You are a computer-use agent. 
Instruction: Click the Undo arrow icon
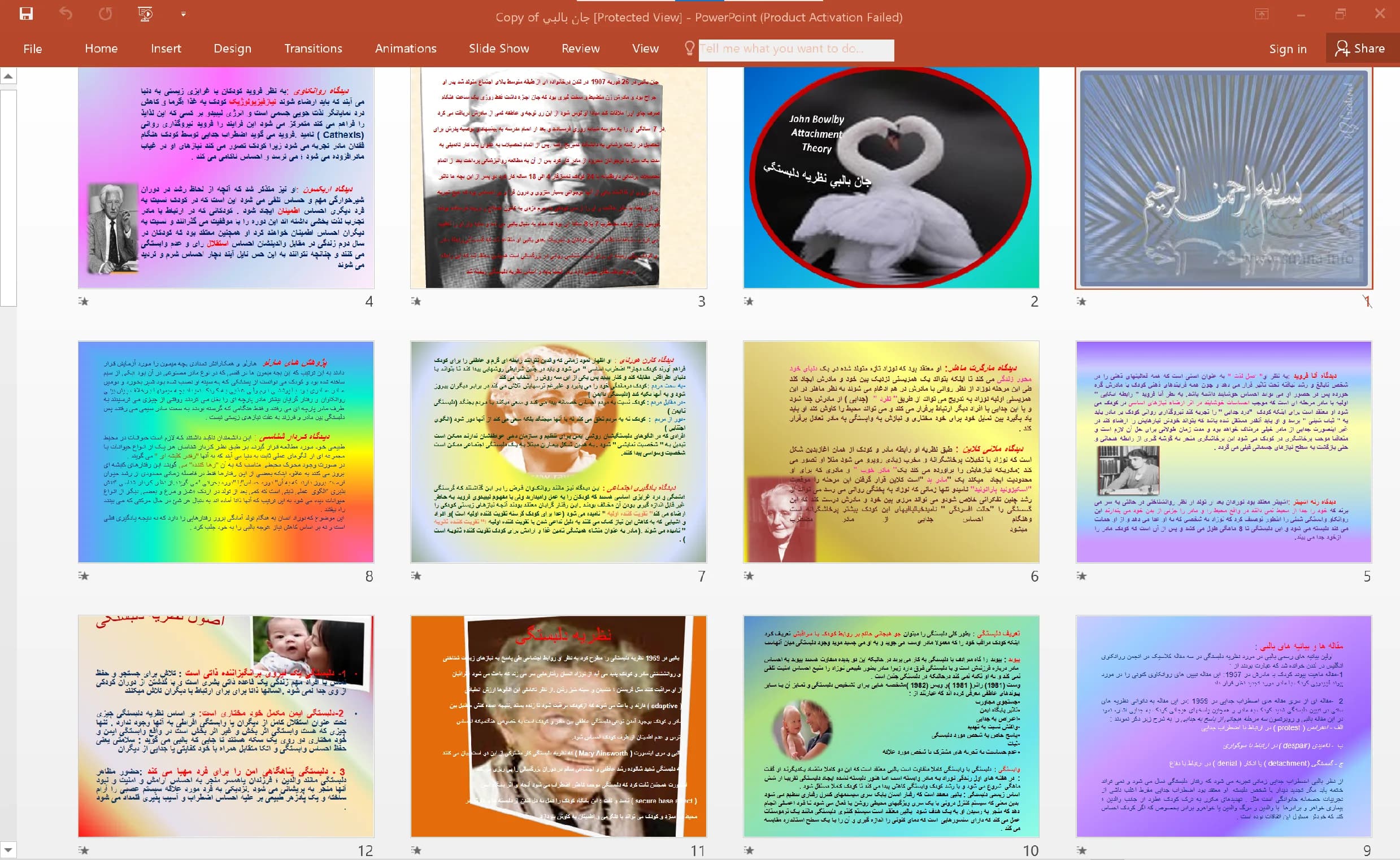66,14
